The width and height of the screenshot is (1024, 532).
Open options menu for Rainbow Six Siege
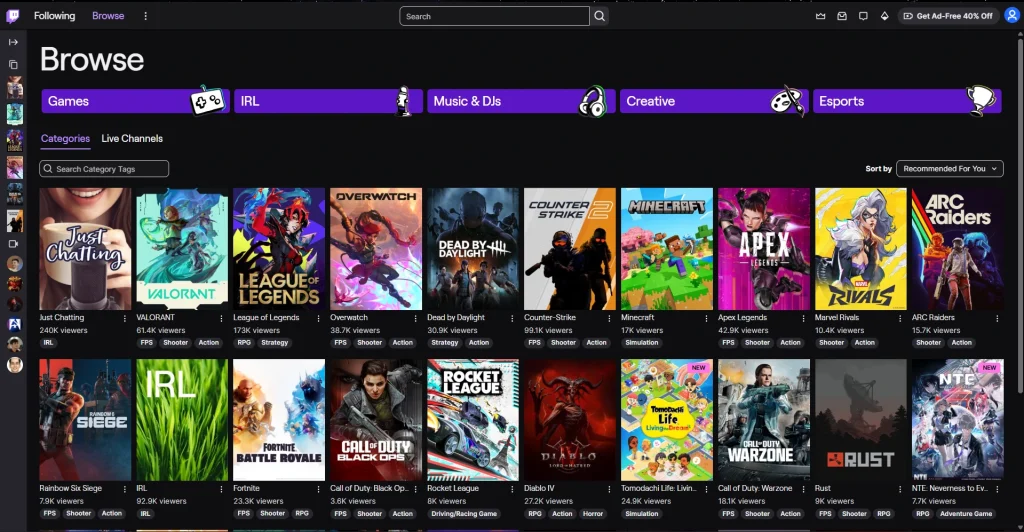click(x=125, y=489)
